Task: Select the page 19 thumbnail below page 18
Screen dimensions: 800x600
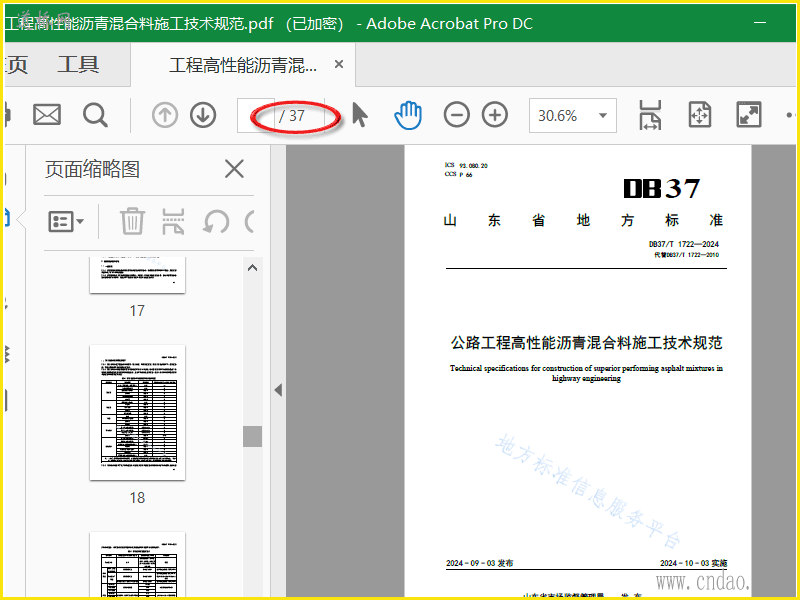Action: coord(137,564)
